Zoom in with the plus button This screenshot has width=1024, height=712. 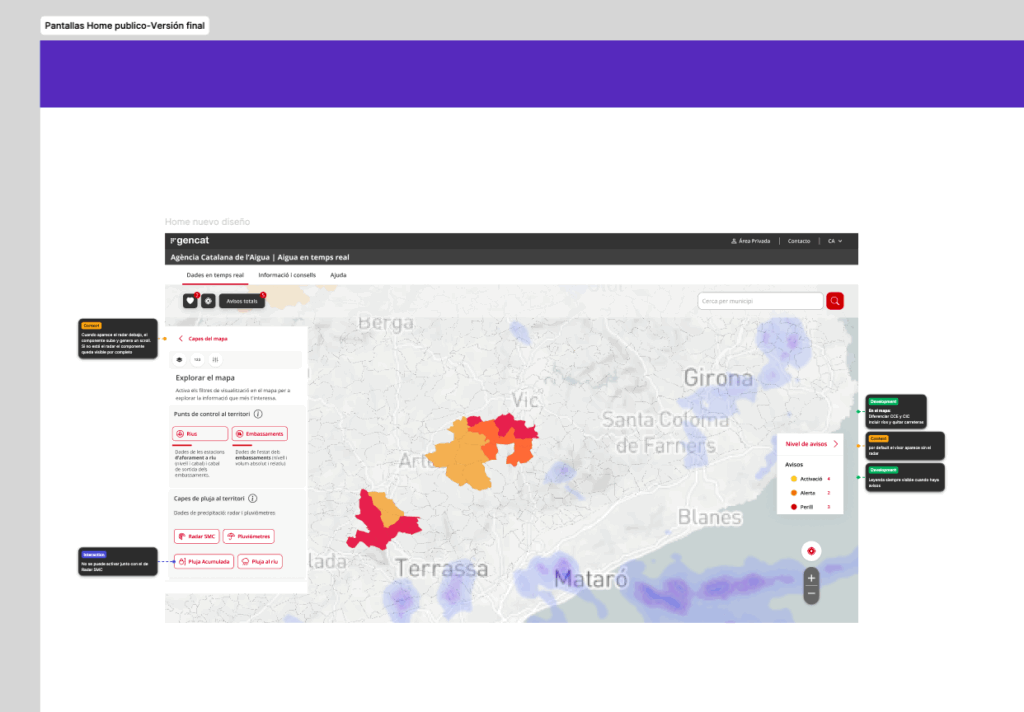point(811,578)
